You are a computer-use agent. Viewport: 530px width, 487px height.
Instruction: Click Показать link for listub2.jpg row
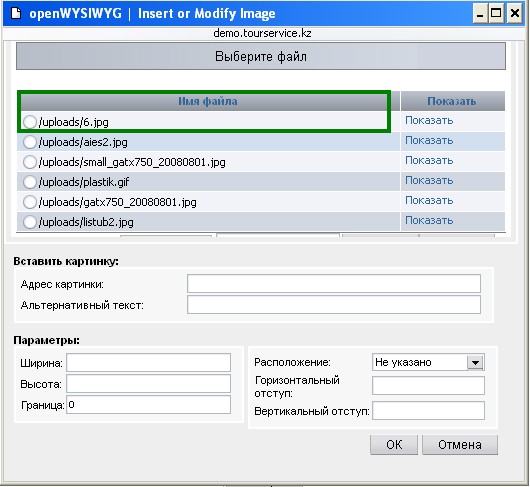click(x=429, y=220)
